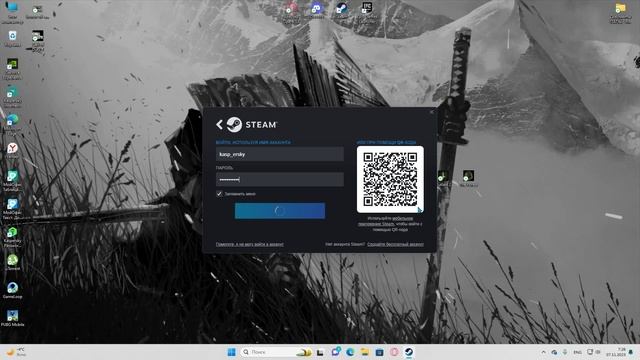Open the Kaspersky desktop shortcut

click(12, 236)
